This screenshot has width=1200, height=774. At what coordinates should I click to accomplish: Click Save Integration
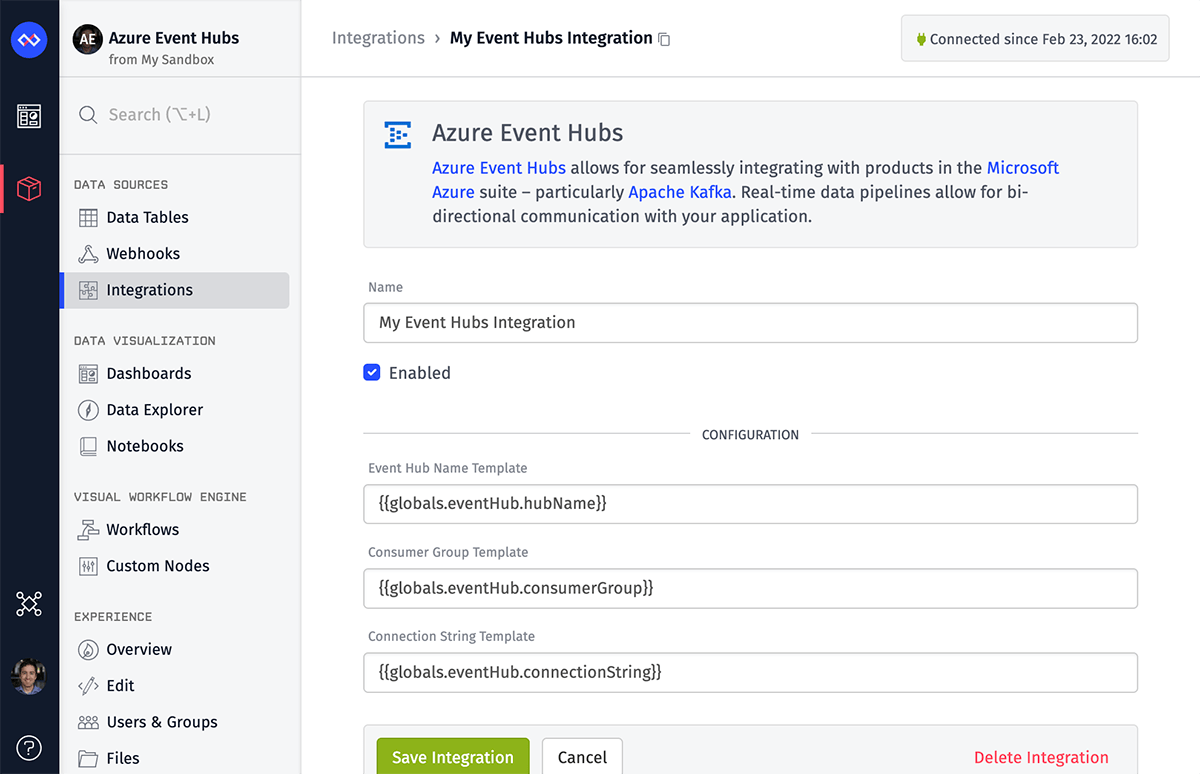click(x=453, y=757)
